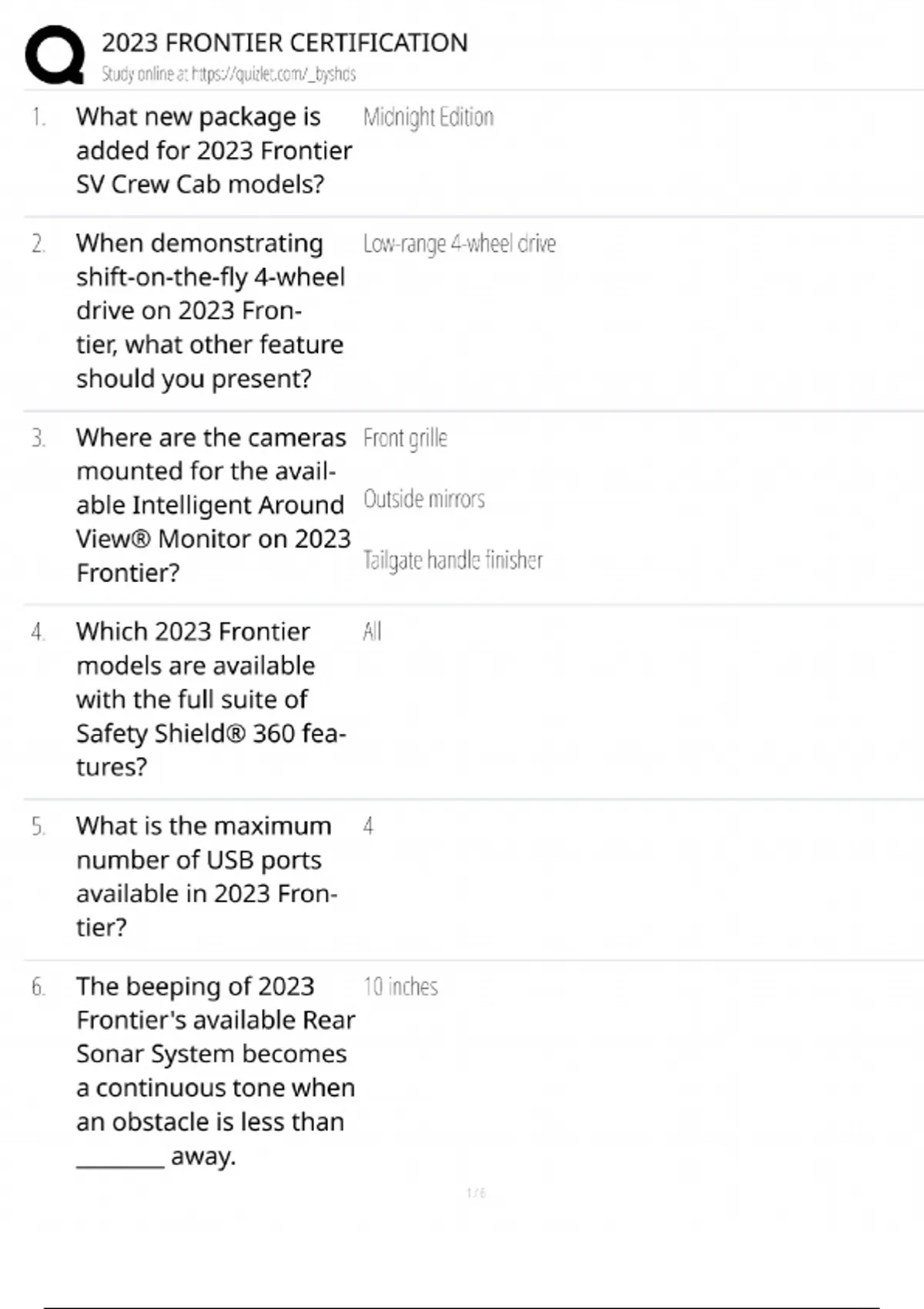This screenshot has width=924, height=1309.
Task: Click the Quizlet Q logo
Action: (x=55, y=55)
